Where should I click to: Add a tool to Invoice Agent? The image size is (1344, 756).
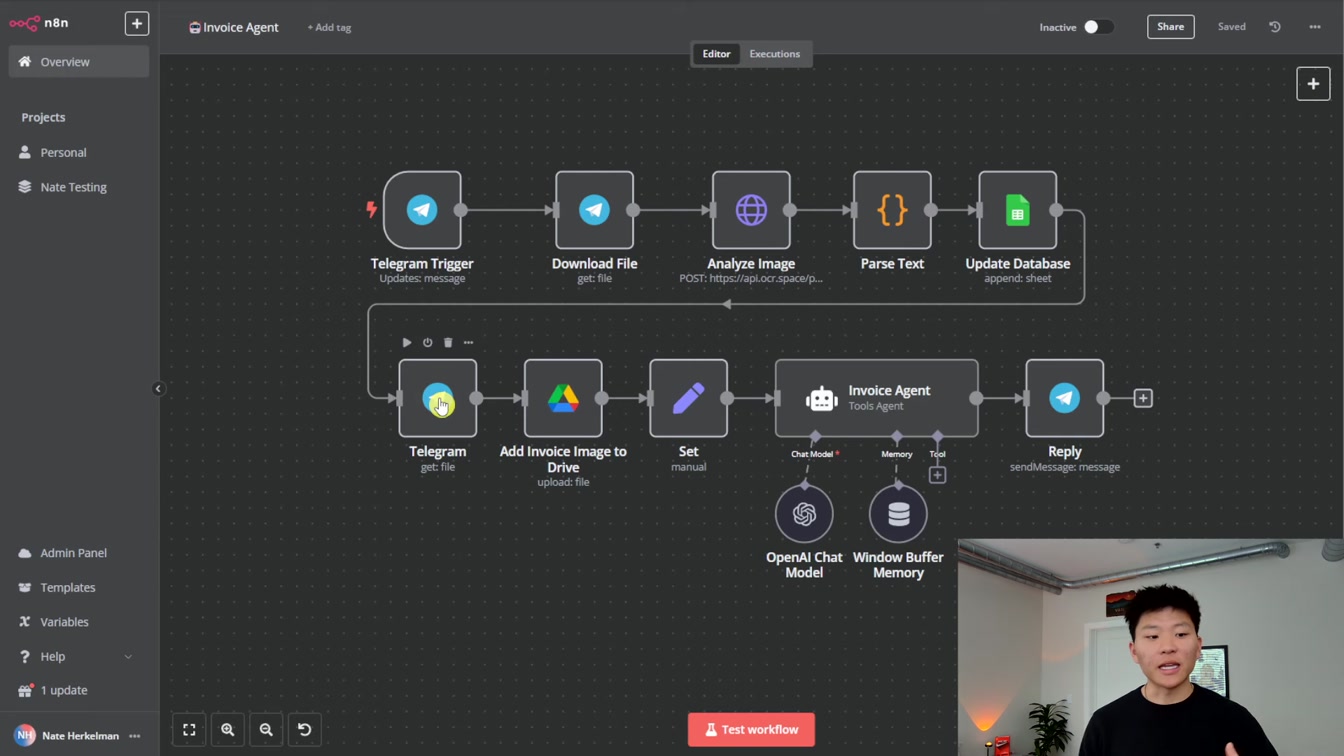tap(937, 475)
